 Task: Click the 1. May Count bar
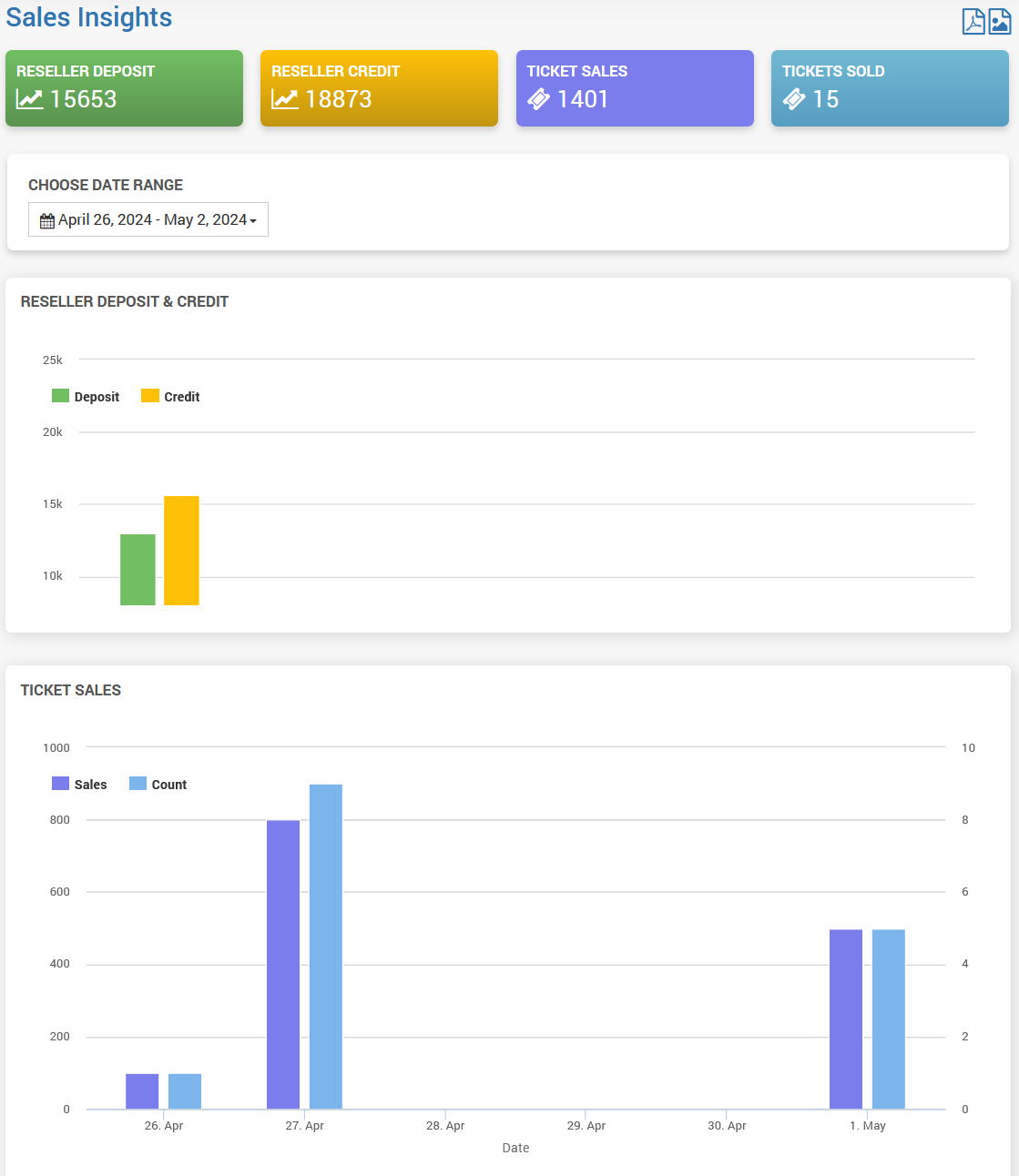[x=888, y=1019]
